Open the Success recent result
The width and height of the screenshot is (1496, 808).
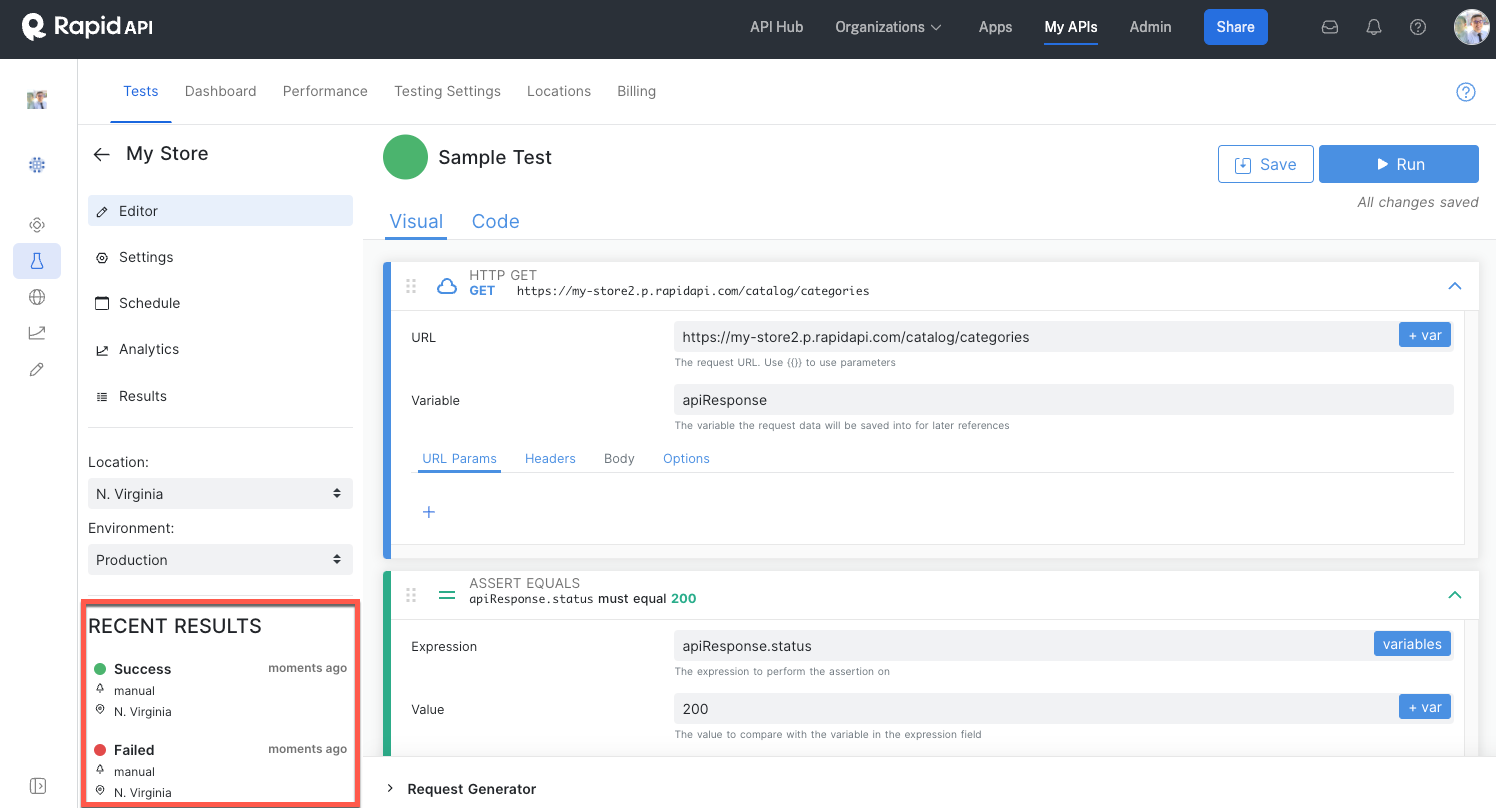click(220, 690)
